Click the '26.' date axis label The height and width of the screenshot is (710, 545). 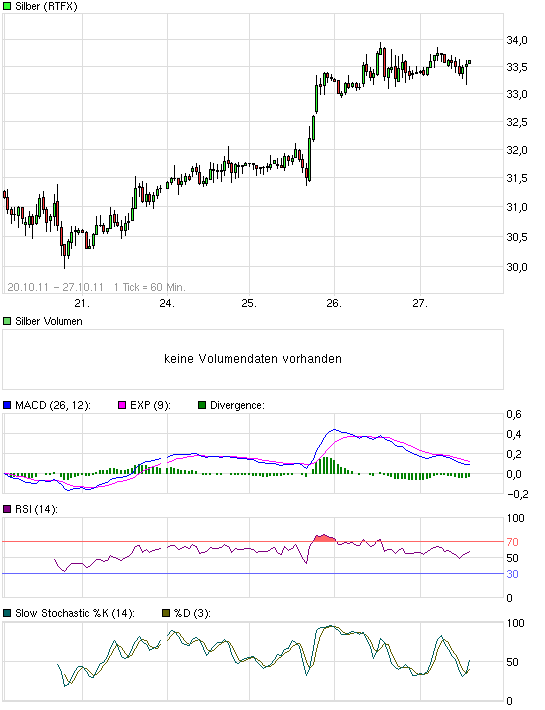(334, 303)
